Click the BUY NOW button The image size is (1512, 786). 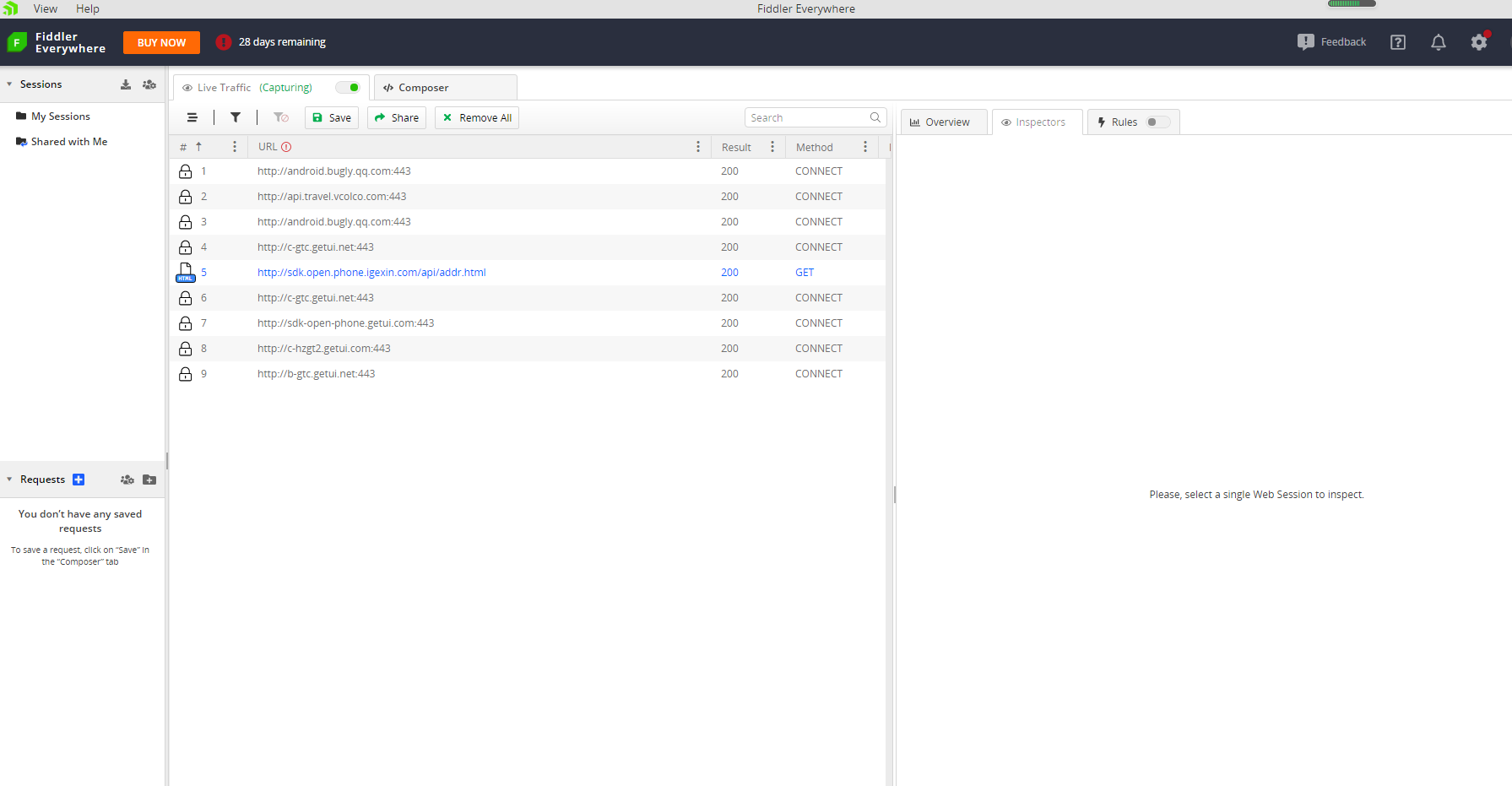[161, 42]
